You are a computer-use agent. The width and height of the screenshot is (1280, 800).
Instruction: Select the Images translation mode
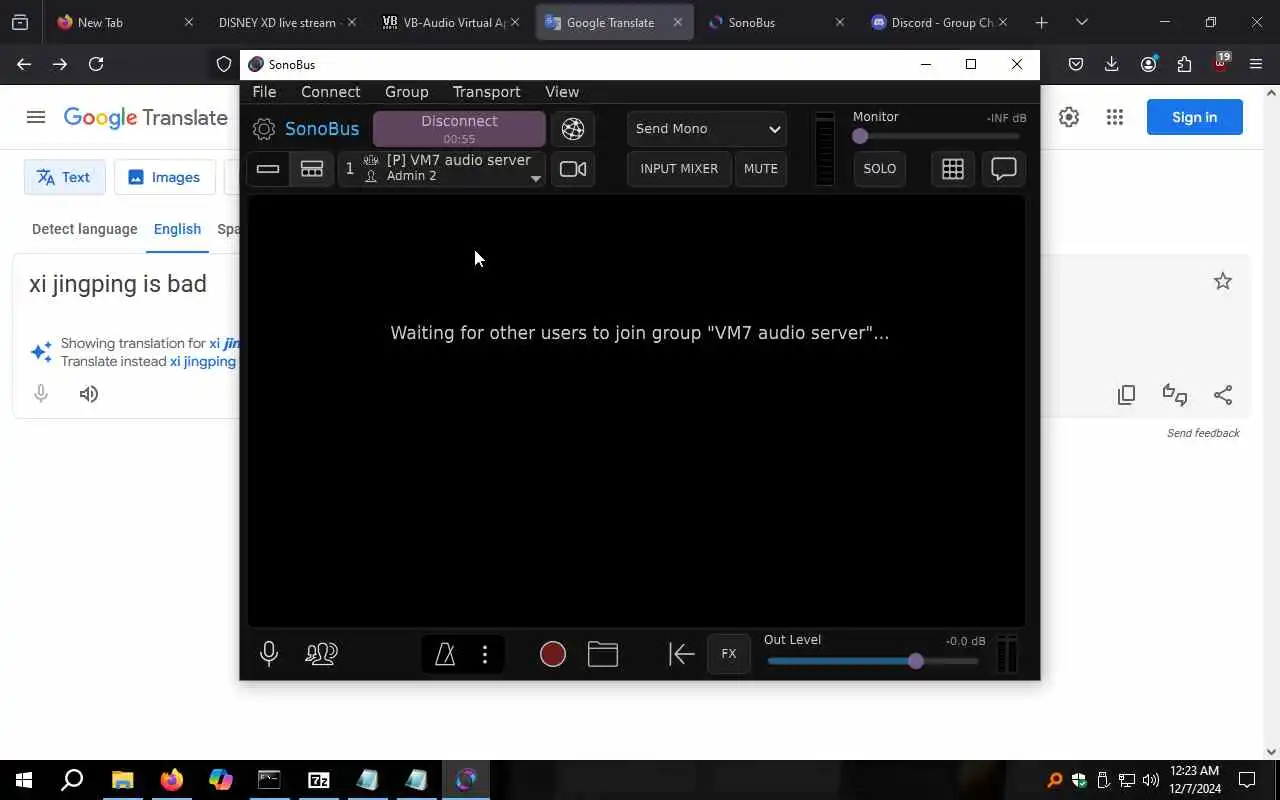coord(164,177)
